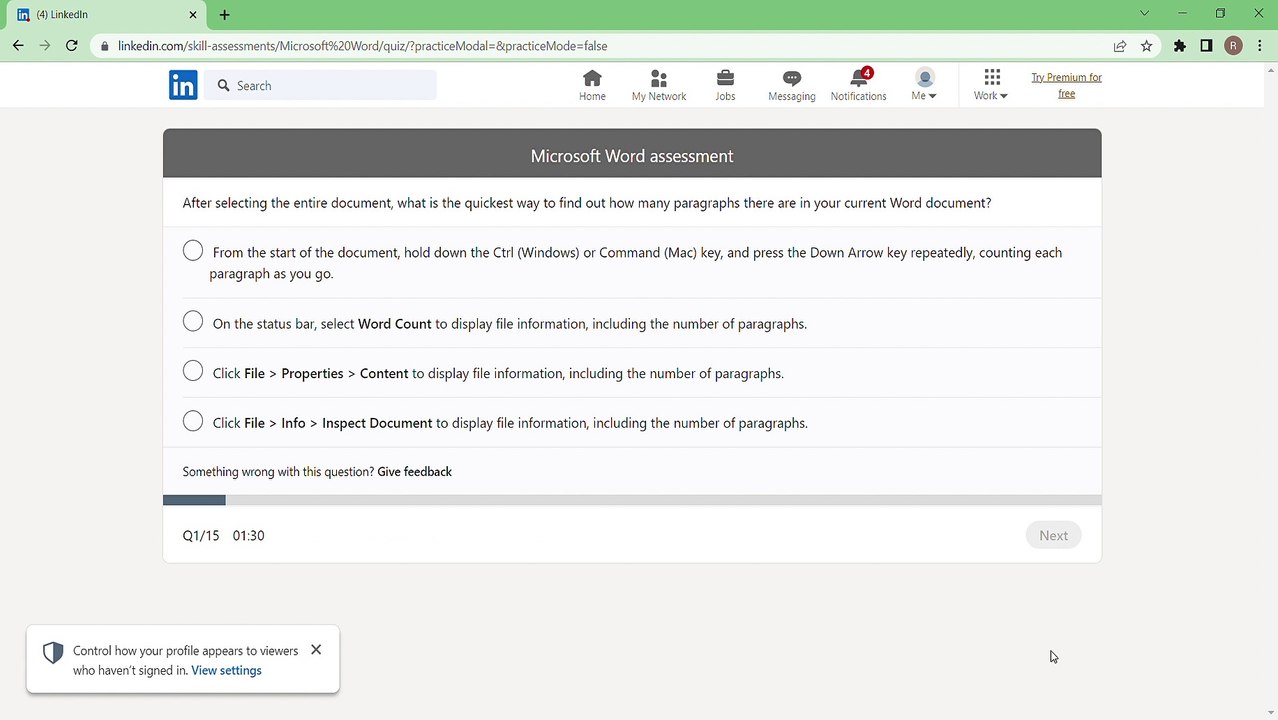Open the Me profile avatar menu
The image size is (1278, 720).
[x=924, y=85]
